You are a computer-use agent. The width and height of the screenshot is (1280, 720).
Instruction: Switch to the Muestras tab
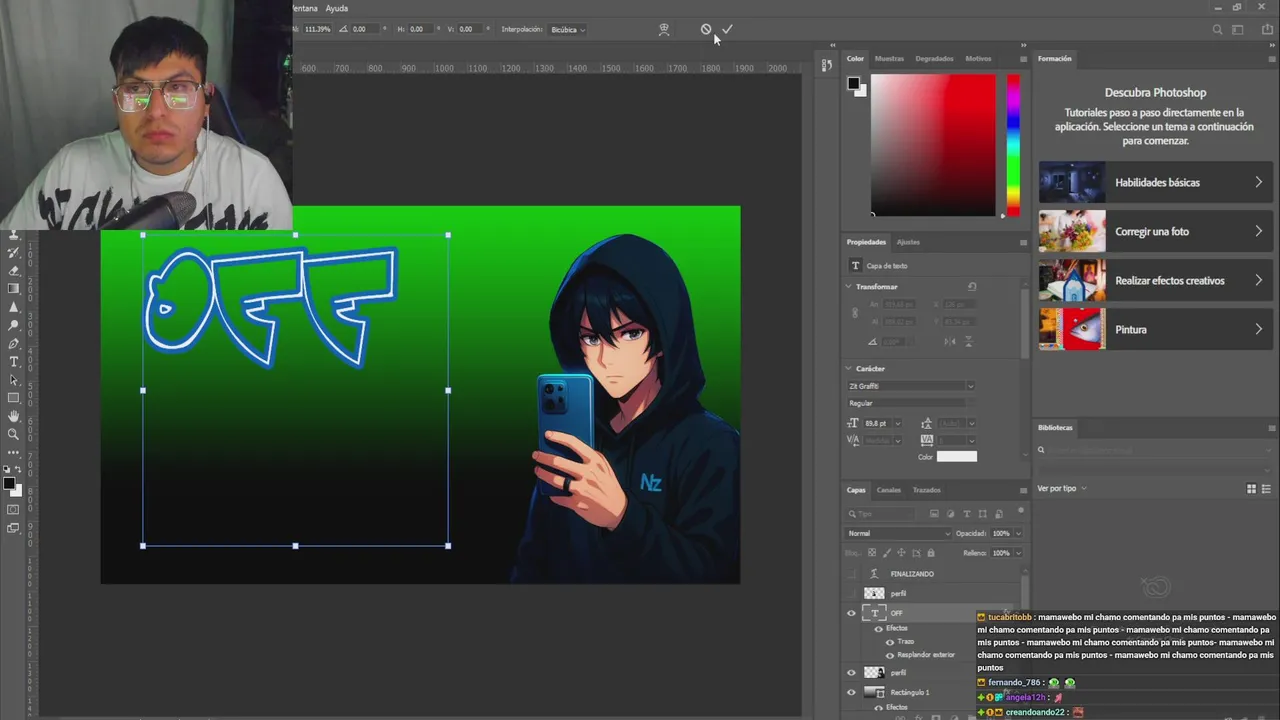click(x=889, y=58)
